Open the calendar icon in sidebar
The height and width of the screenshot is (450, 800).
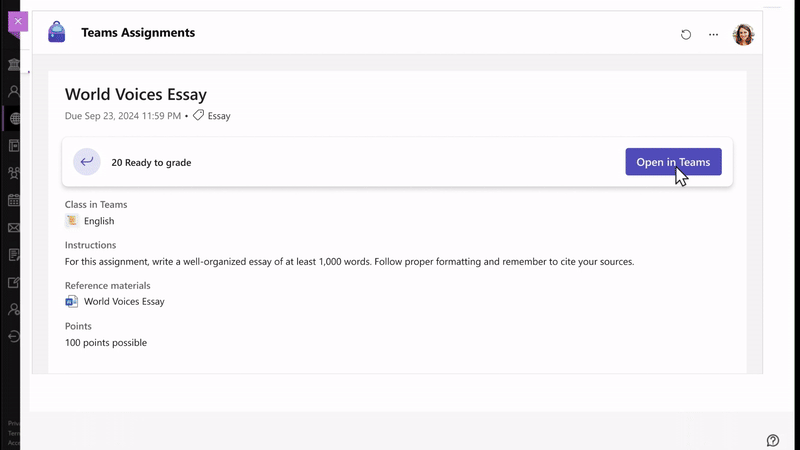point(14,200)
